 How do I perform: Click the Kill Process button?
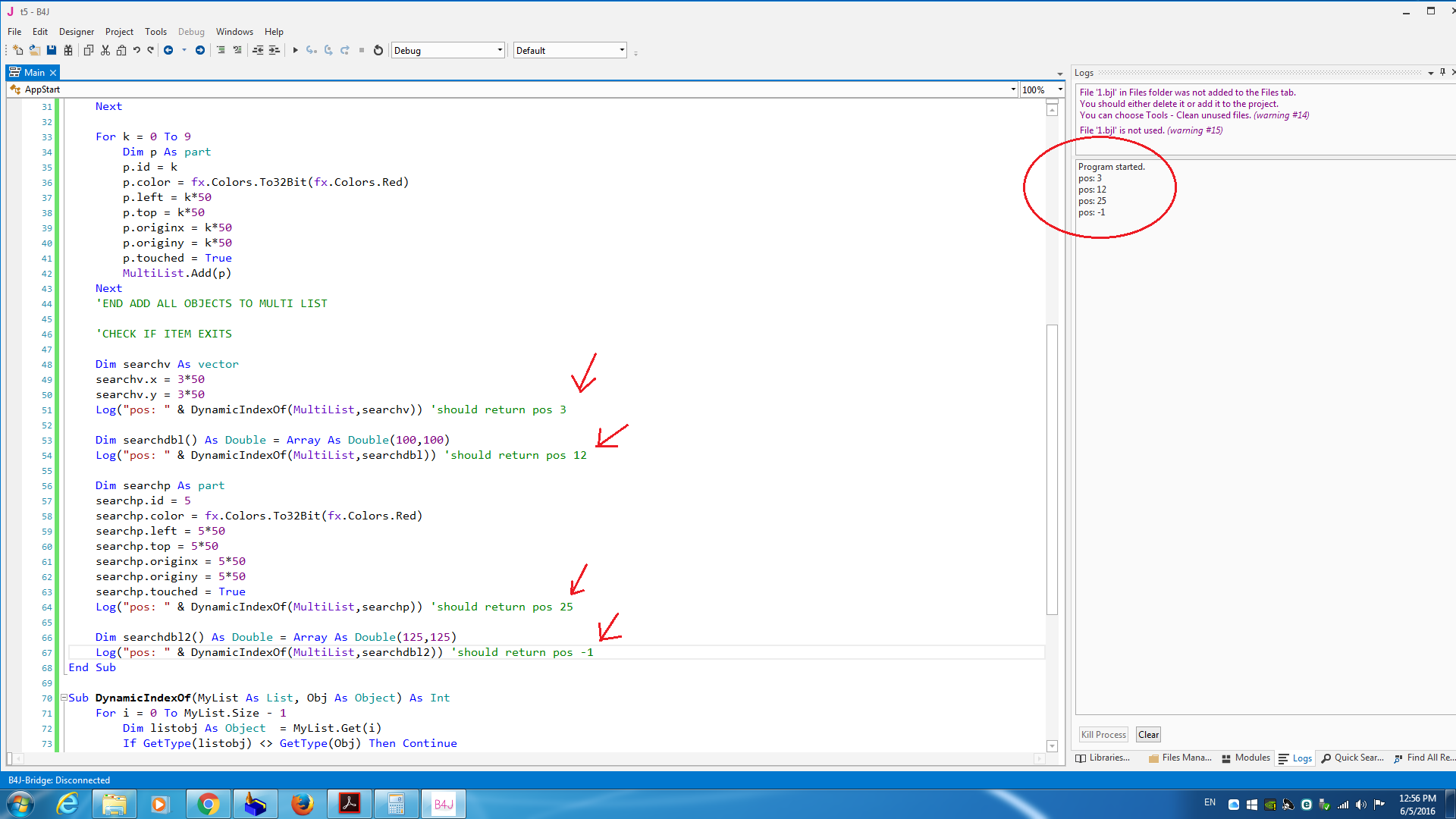pyautogui.click(x=1103, y=734)
